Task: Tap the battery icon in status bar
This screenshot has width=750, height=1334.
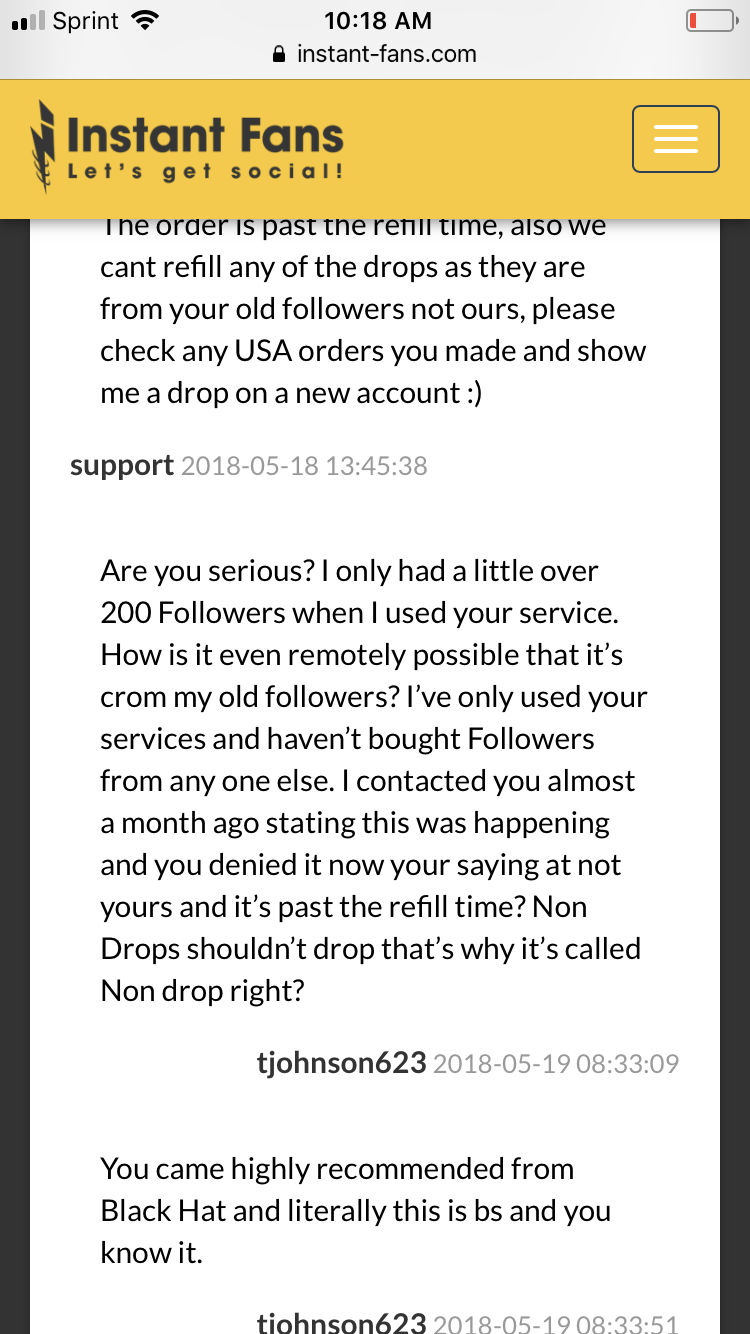Action: click(711, 20)
